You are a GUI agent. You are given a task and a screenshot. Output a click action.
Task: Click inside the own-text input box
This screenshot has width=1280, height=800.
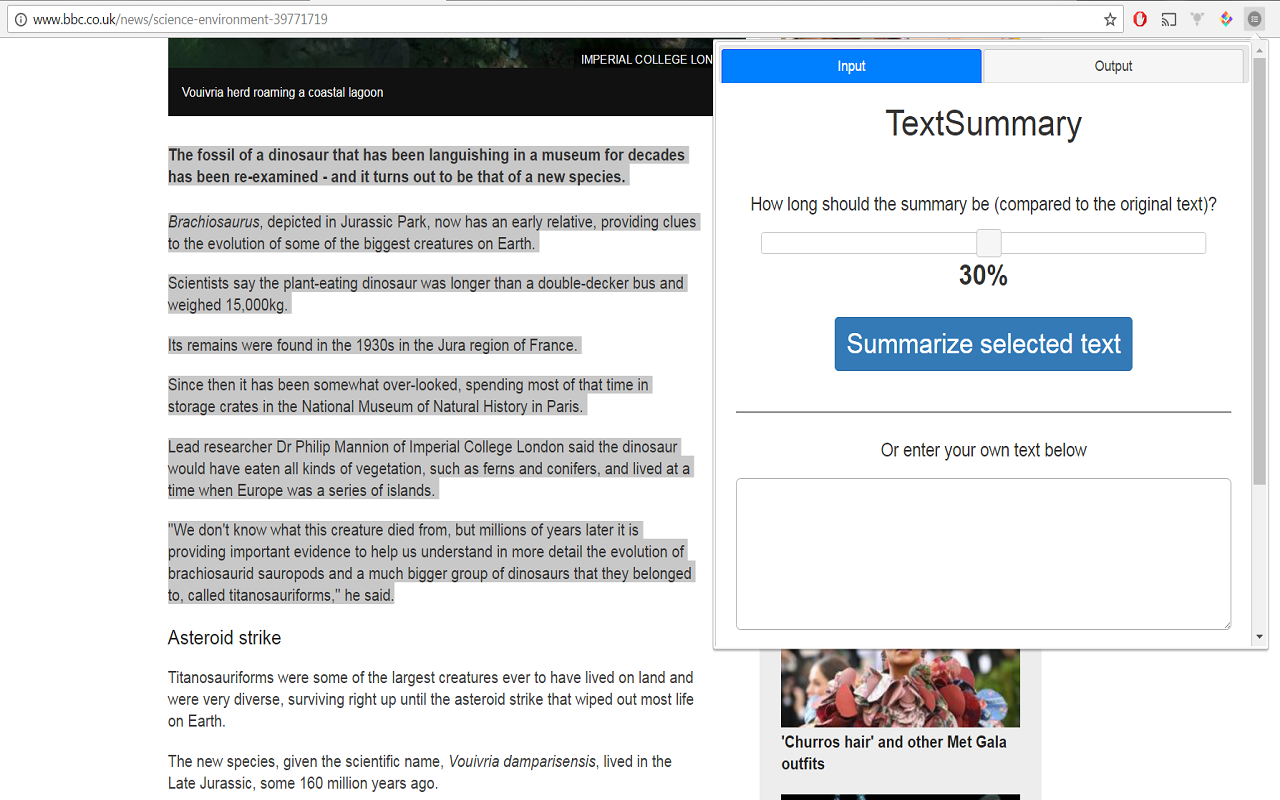tap(983, 554)
